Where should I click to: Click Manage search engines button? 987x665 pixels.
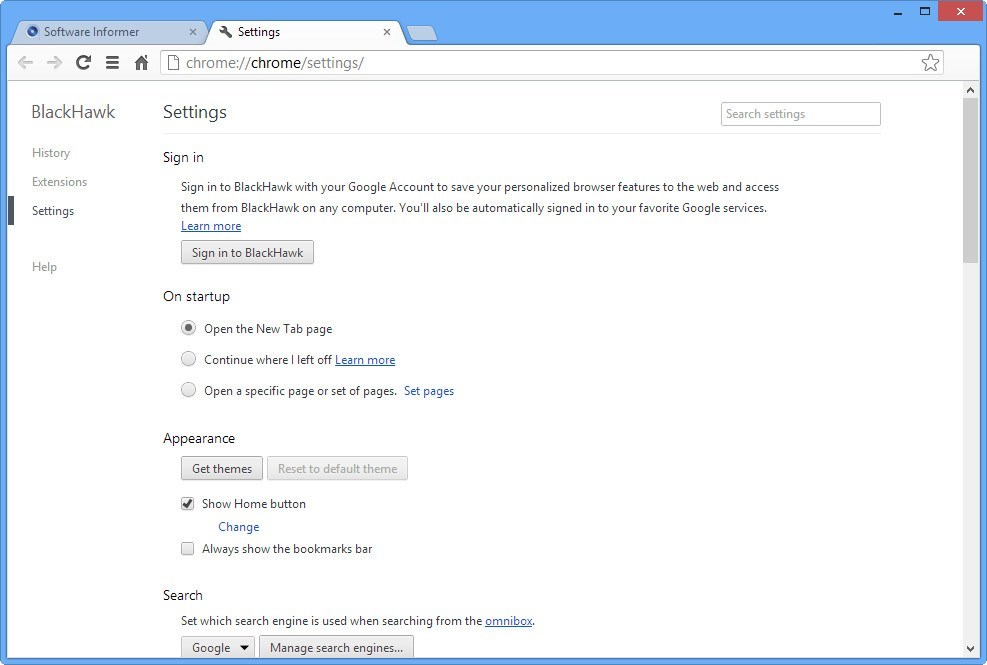(336, 647)
